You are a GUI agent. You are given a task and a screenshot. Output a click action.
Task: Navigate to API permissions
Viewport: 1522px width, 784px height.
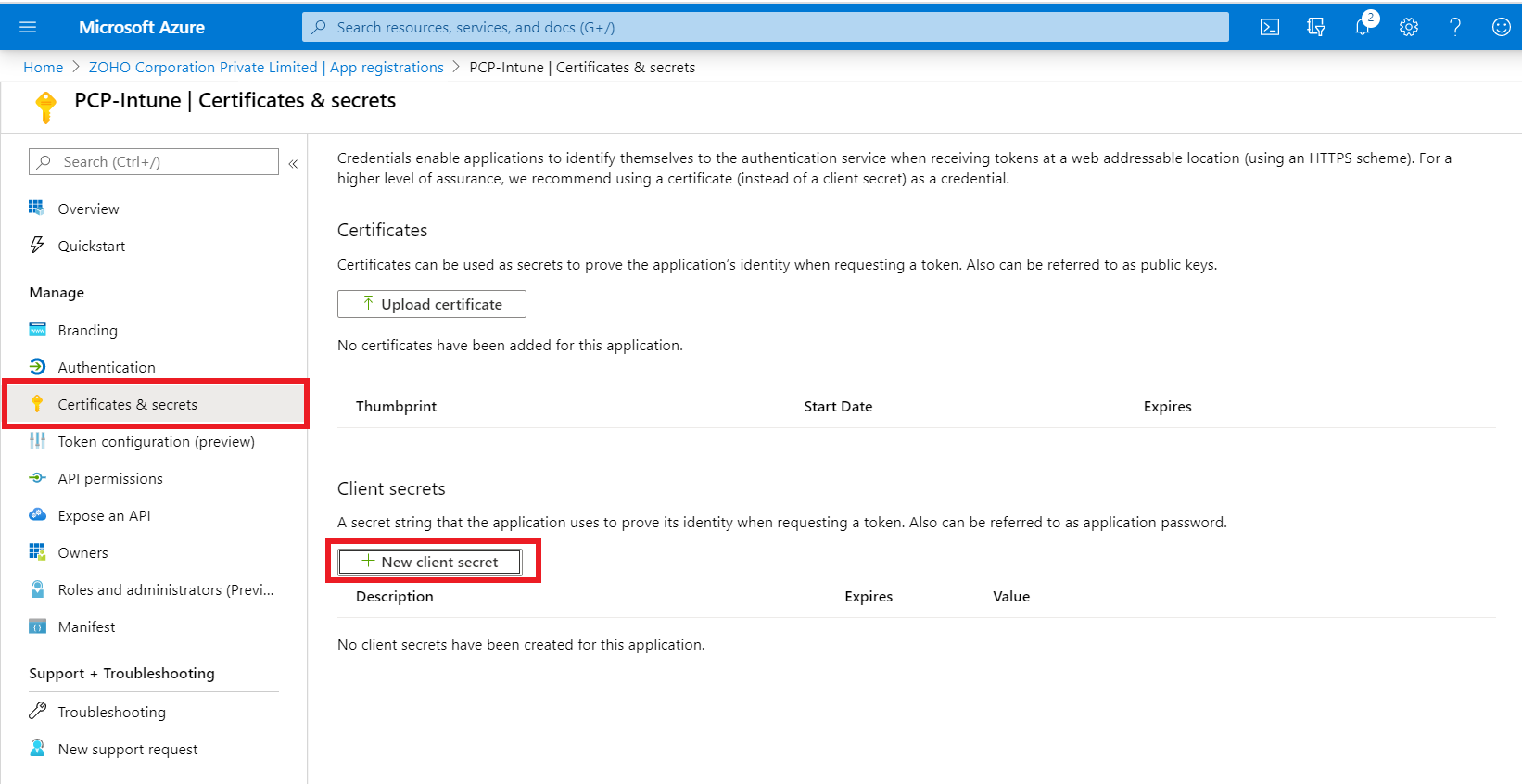110,479
